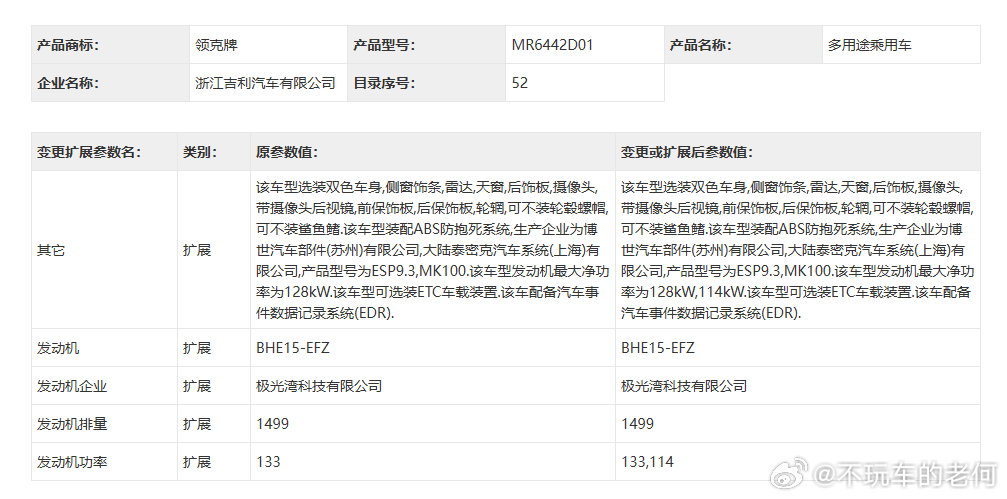Select catalog number 52
Viewport: 1007px width, 499px height.
point(520,83)
